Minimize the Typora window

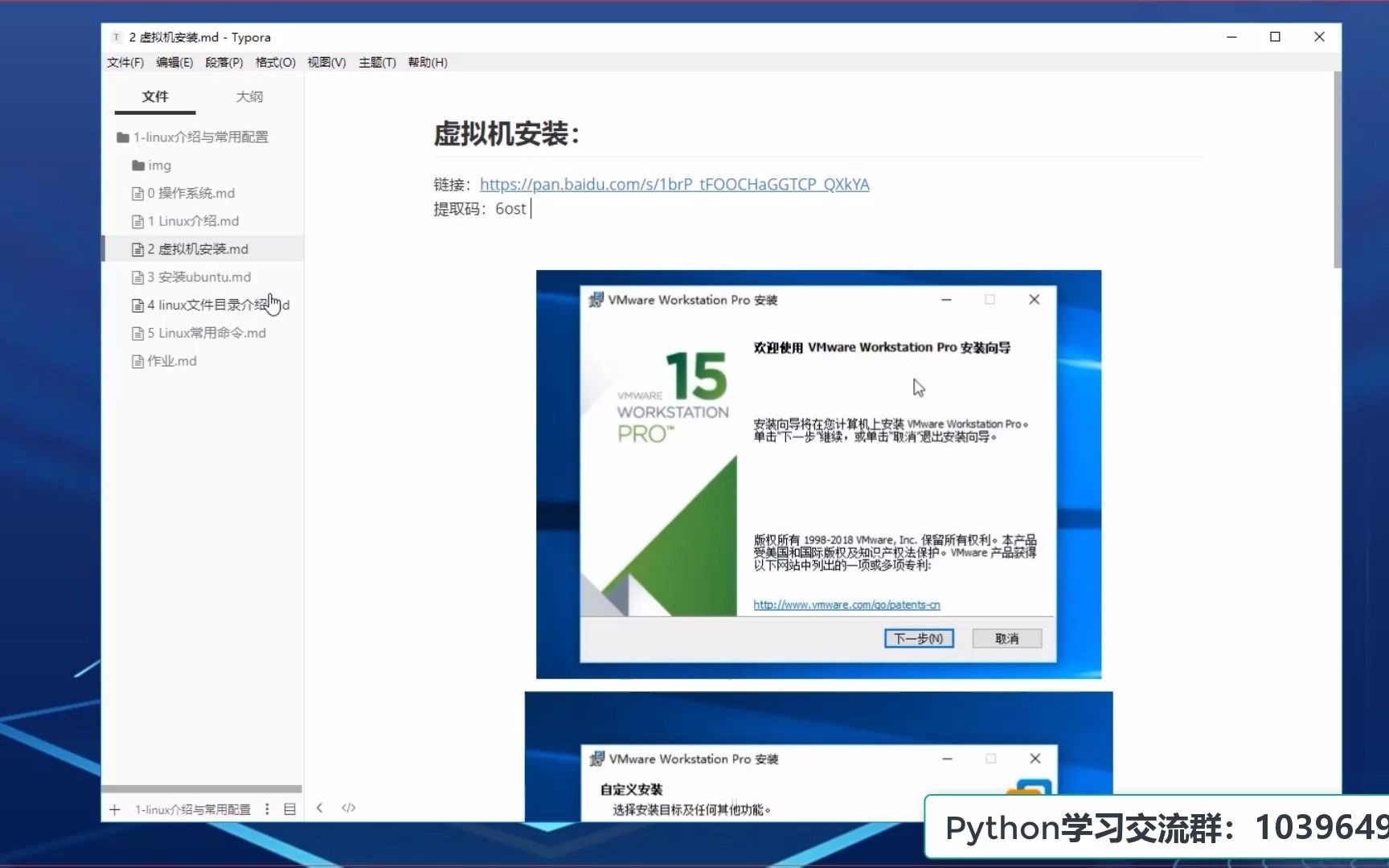tap(1231, 37)
